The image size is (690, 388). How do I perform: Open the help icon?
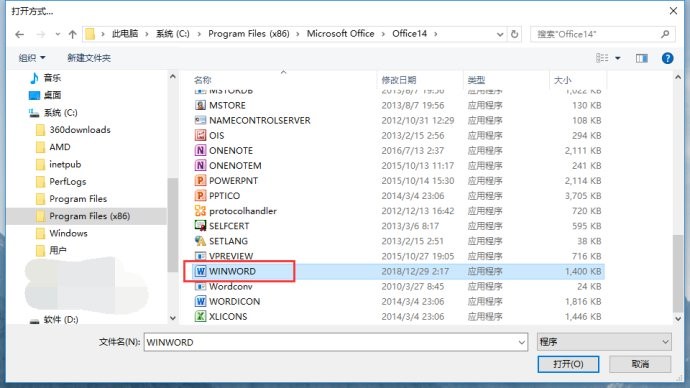(x=668, y=58)
